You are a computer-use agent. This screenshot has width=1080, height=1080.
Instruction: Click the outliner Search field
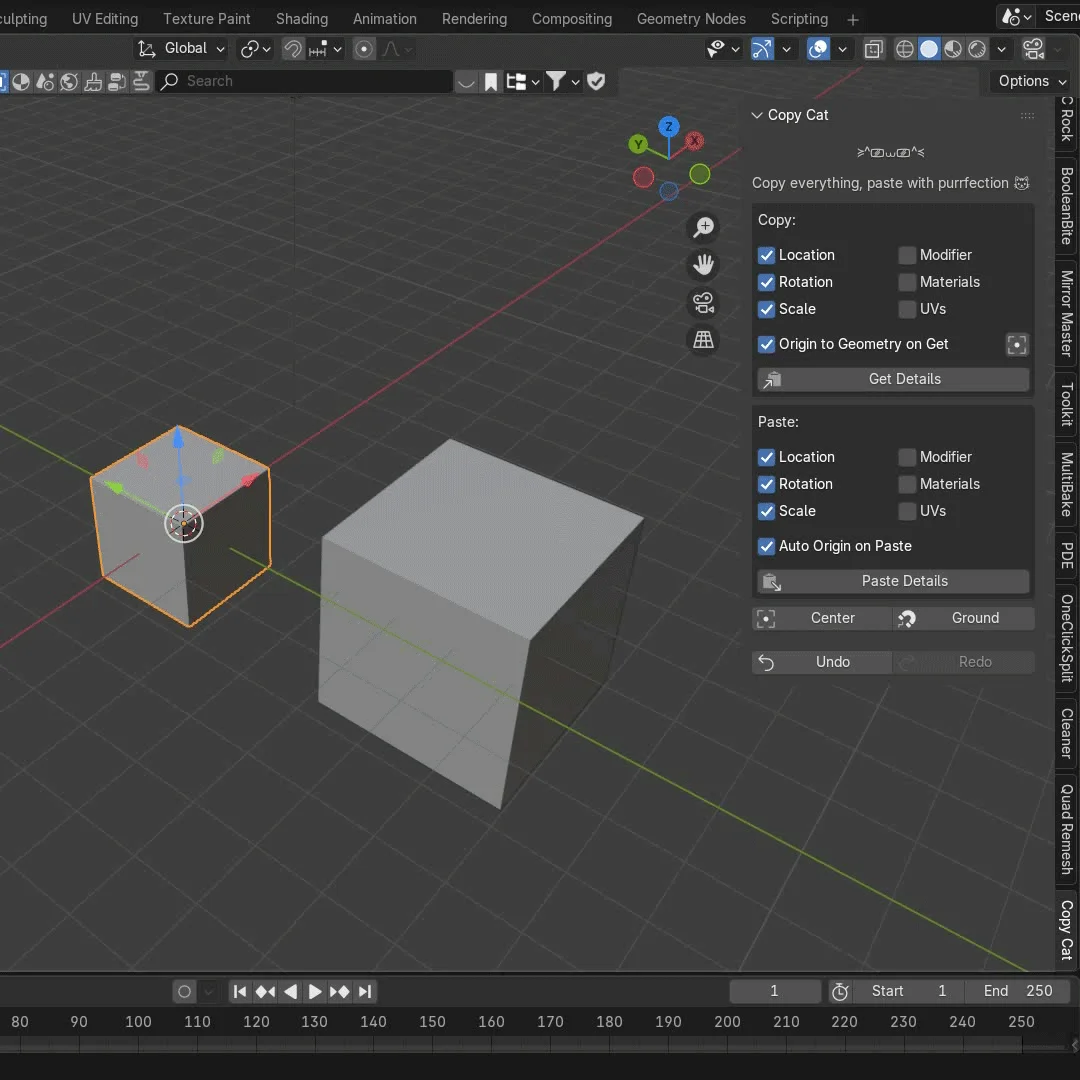pyautogui.click(x=305, y=81)
